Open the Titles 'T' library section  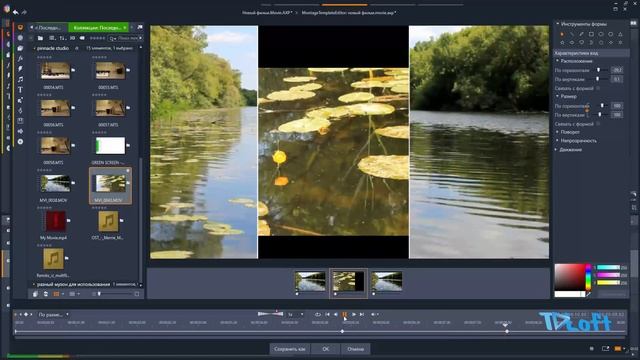click(x=20, y=90)
